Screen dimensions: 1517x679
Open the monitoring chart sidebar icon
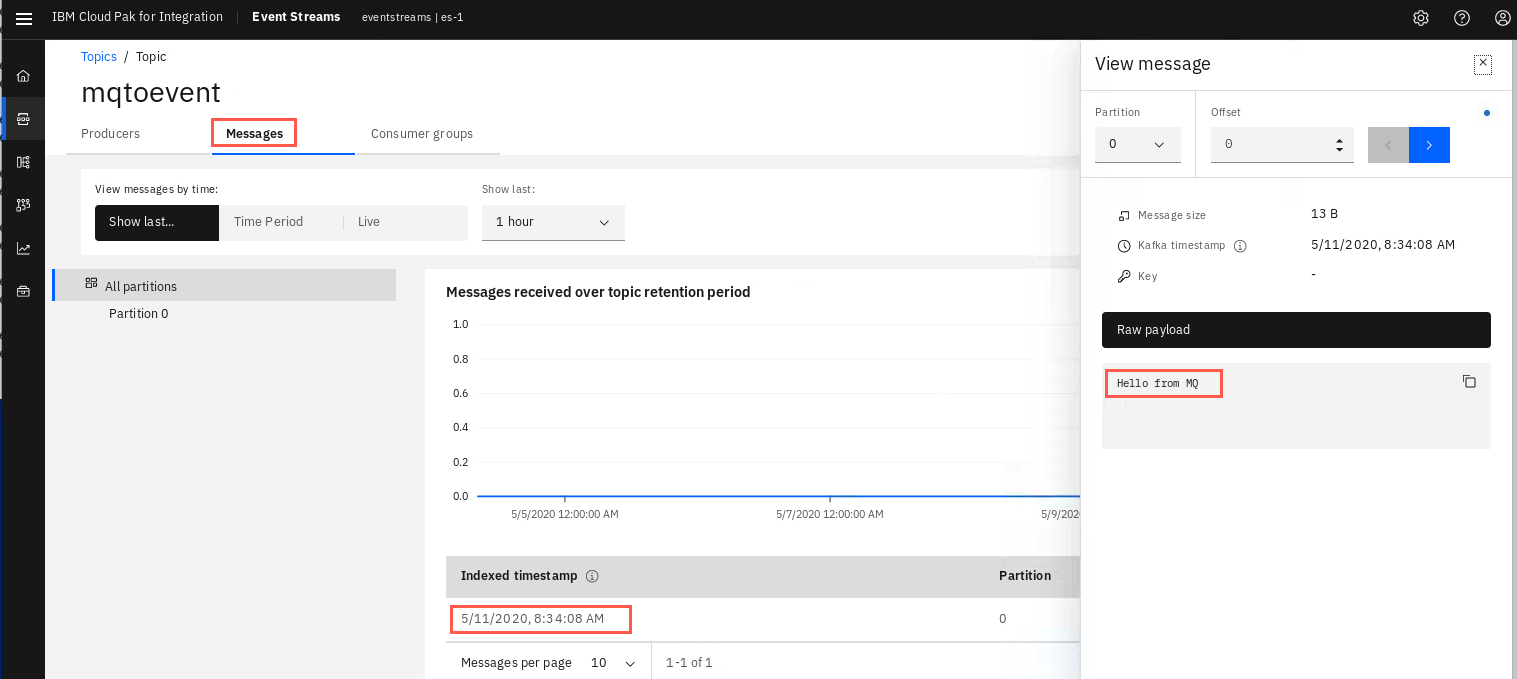tap(23, 248)
